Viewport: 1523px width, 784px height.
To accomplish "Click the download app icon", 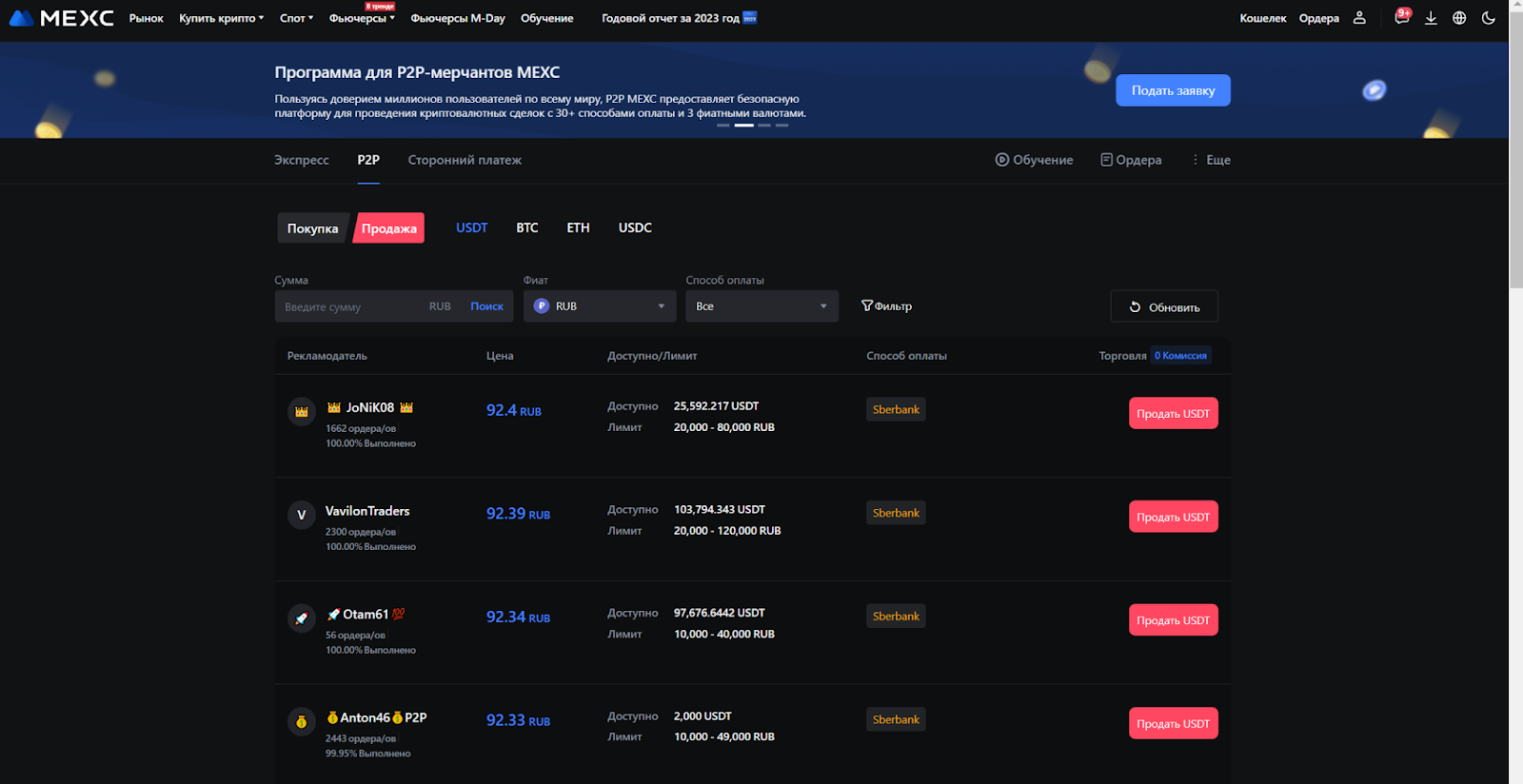I will coord(1431,18).
